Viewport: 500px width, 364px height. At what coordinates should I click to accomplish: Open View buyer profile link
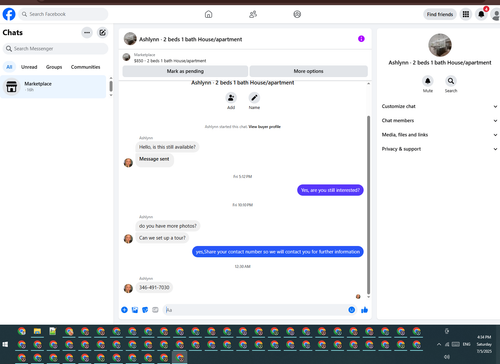(265, 127)
